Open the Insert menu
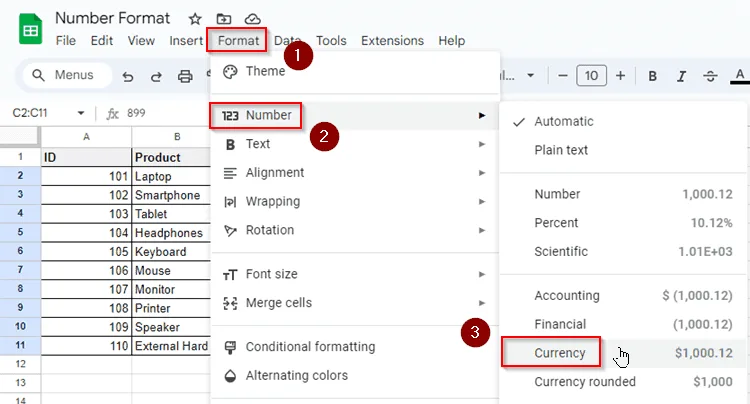 click(x=186, y=41)
